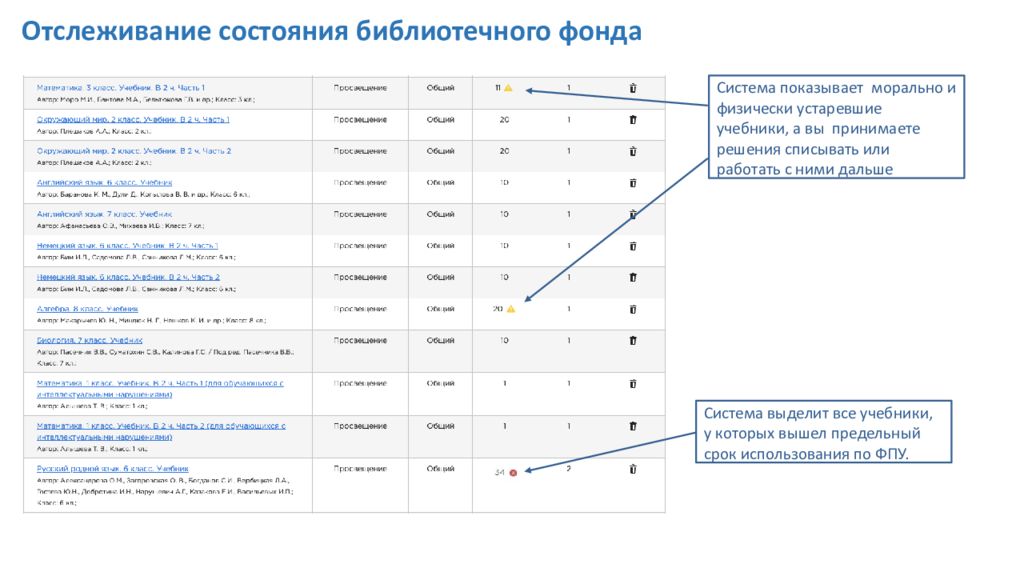Delete Английский язык 6 класс entry

point(633,183)
